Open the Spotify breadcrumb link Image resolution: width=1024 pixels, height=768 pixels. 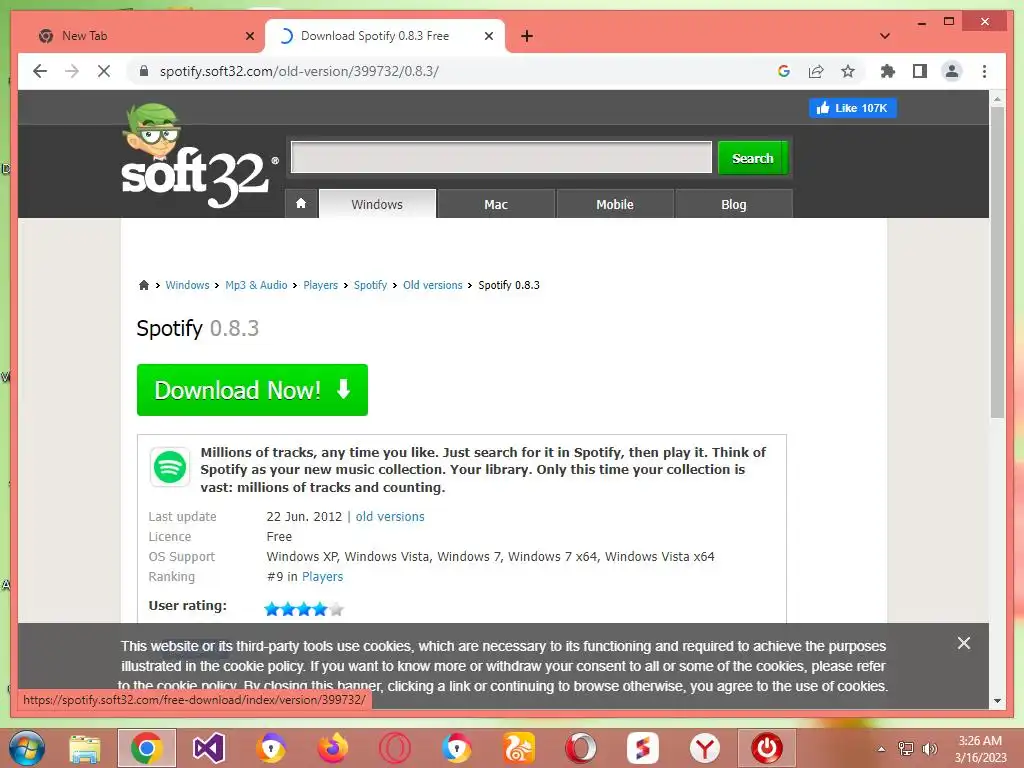pos(370,285)
